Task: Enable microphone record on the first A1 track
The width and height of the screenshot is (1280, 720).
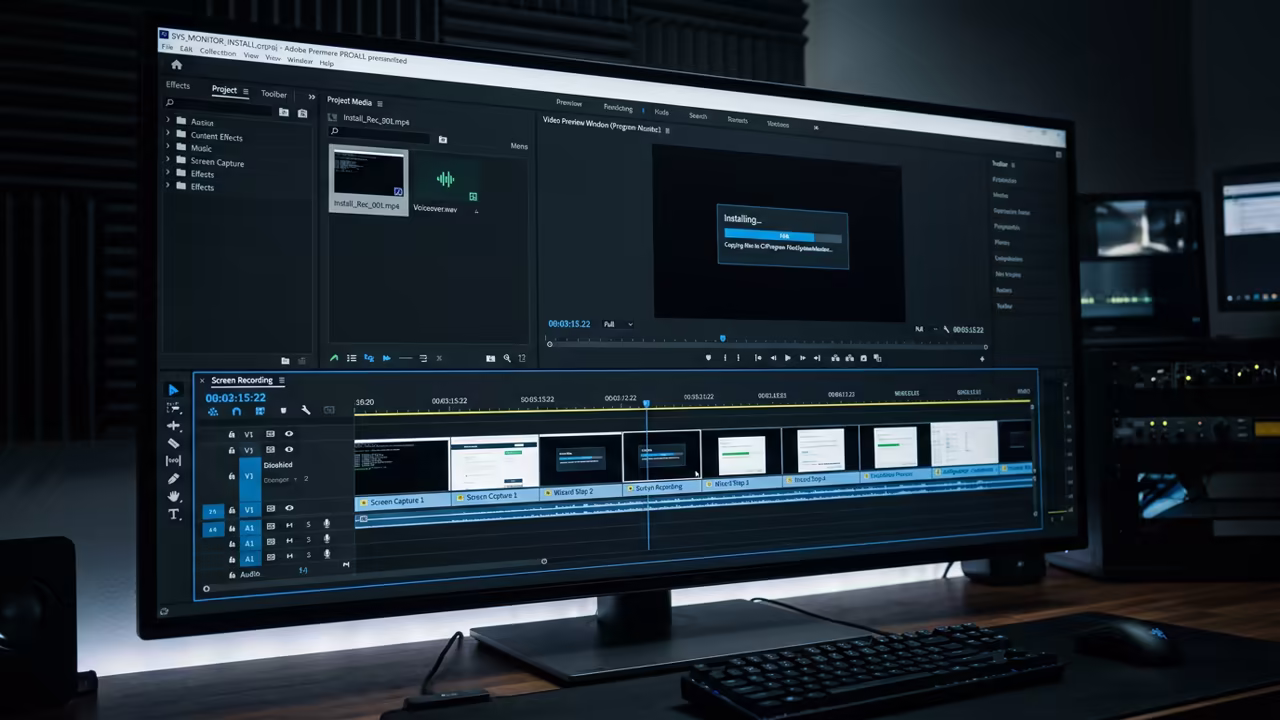Action: [x=326, y=524]
